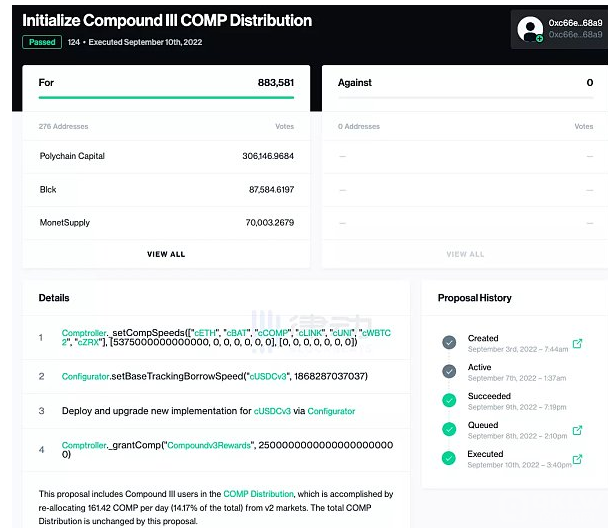The height and width of the screenshot is (528, 608).
Task: Click the green For vote progress bar
Action: pos(166,97)
